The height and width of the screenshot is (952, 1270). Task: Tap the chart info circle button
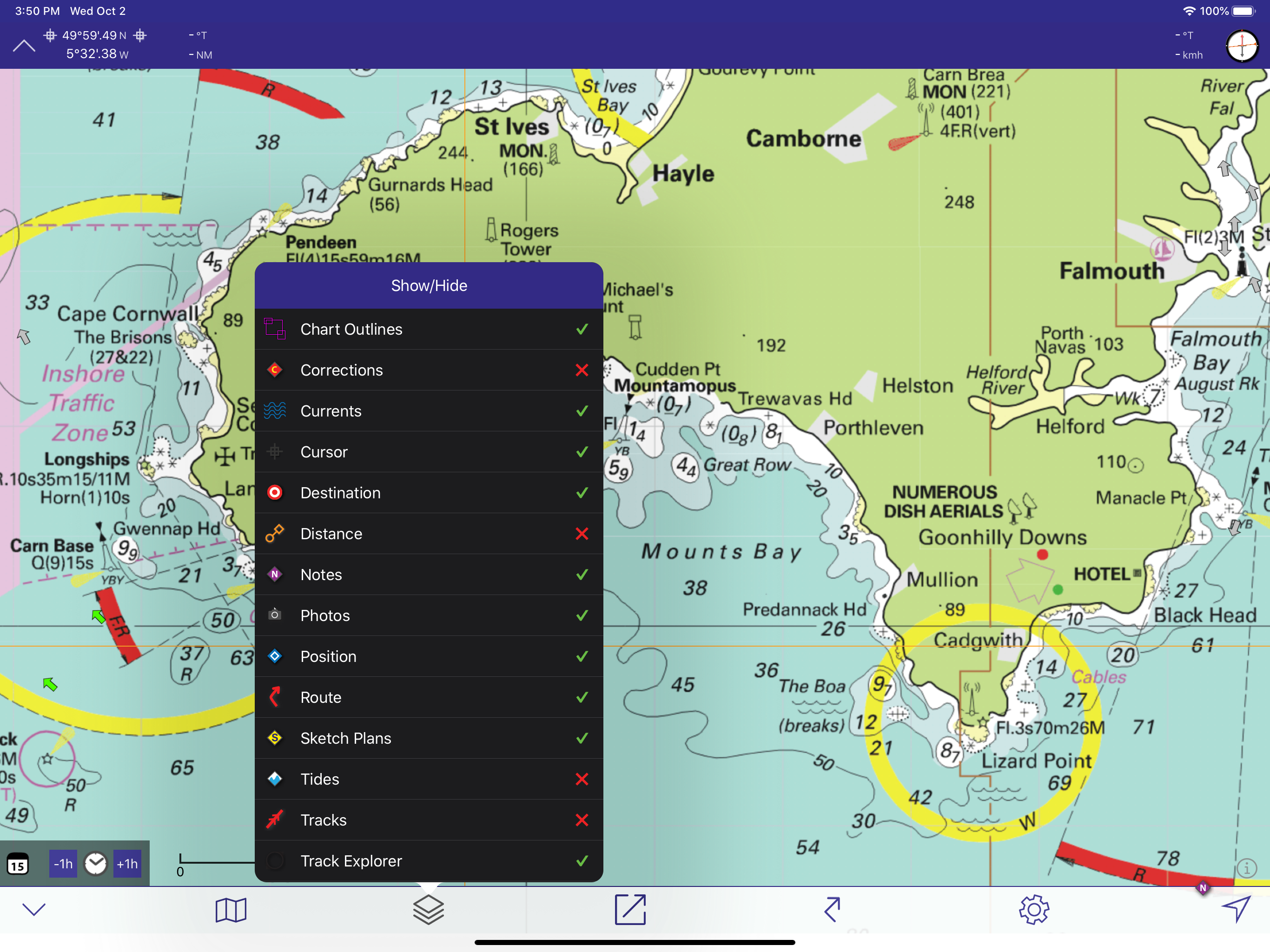[1246, 868]
